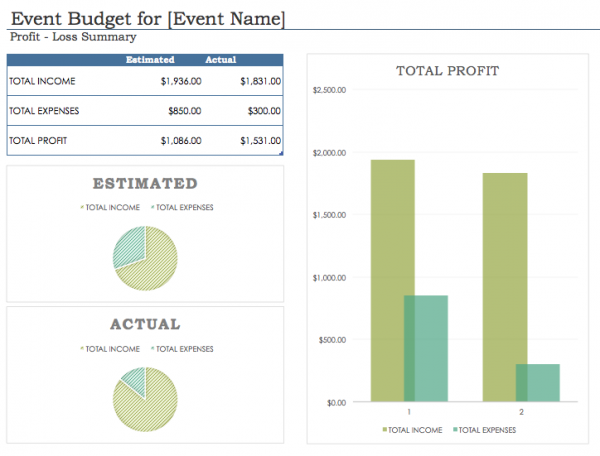Click TOTAL EXPENSES legend swatch in Actual chart
The height and width of the screenshot is (456, 600).
tap(153, 349)
